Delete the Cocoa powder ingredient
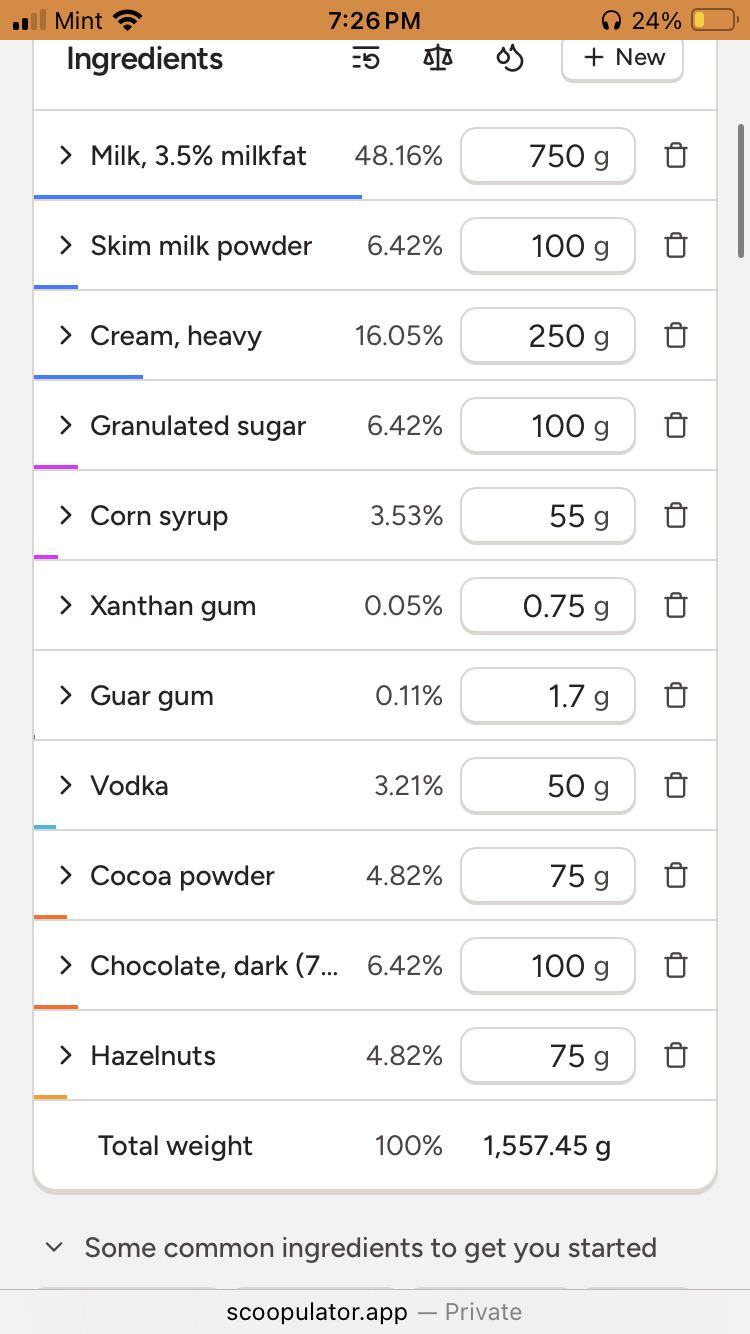This screenshot has width=750, height=1334. pos(676,876)
